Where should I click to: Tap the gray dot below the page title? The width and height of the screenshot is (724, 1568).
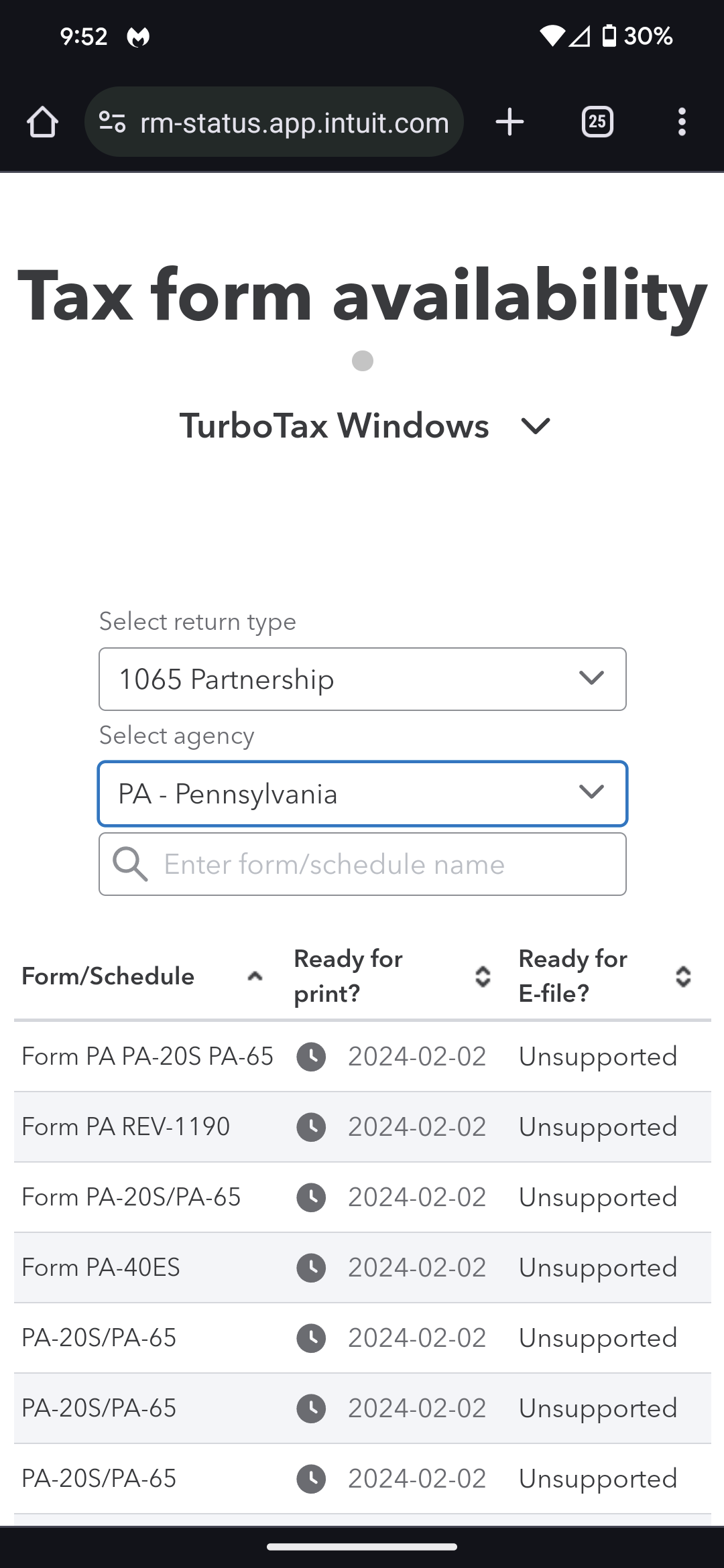pos(363,361)
